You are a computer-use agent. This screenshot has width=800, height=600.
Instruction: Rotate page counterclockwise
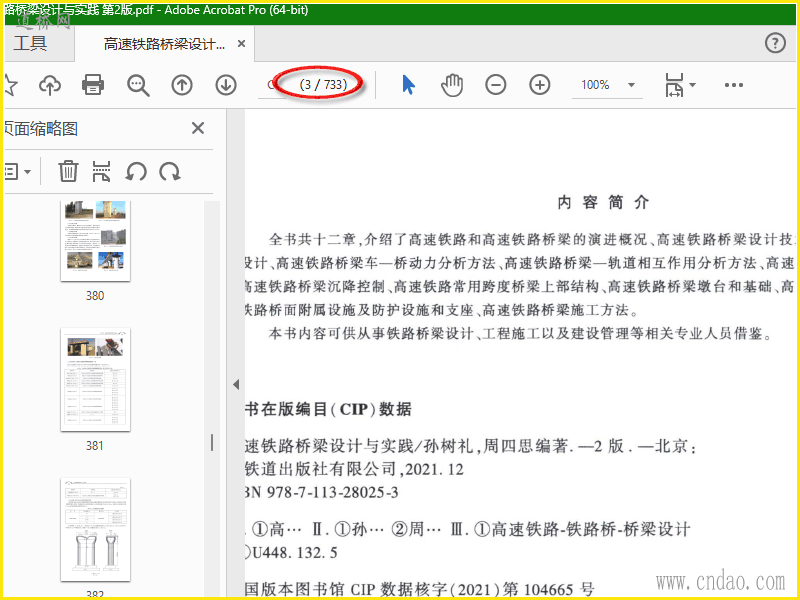pos(136,171)
